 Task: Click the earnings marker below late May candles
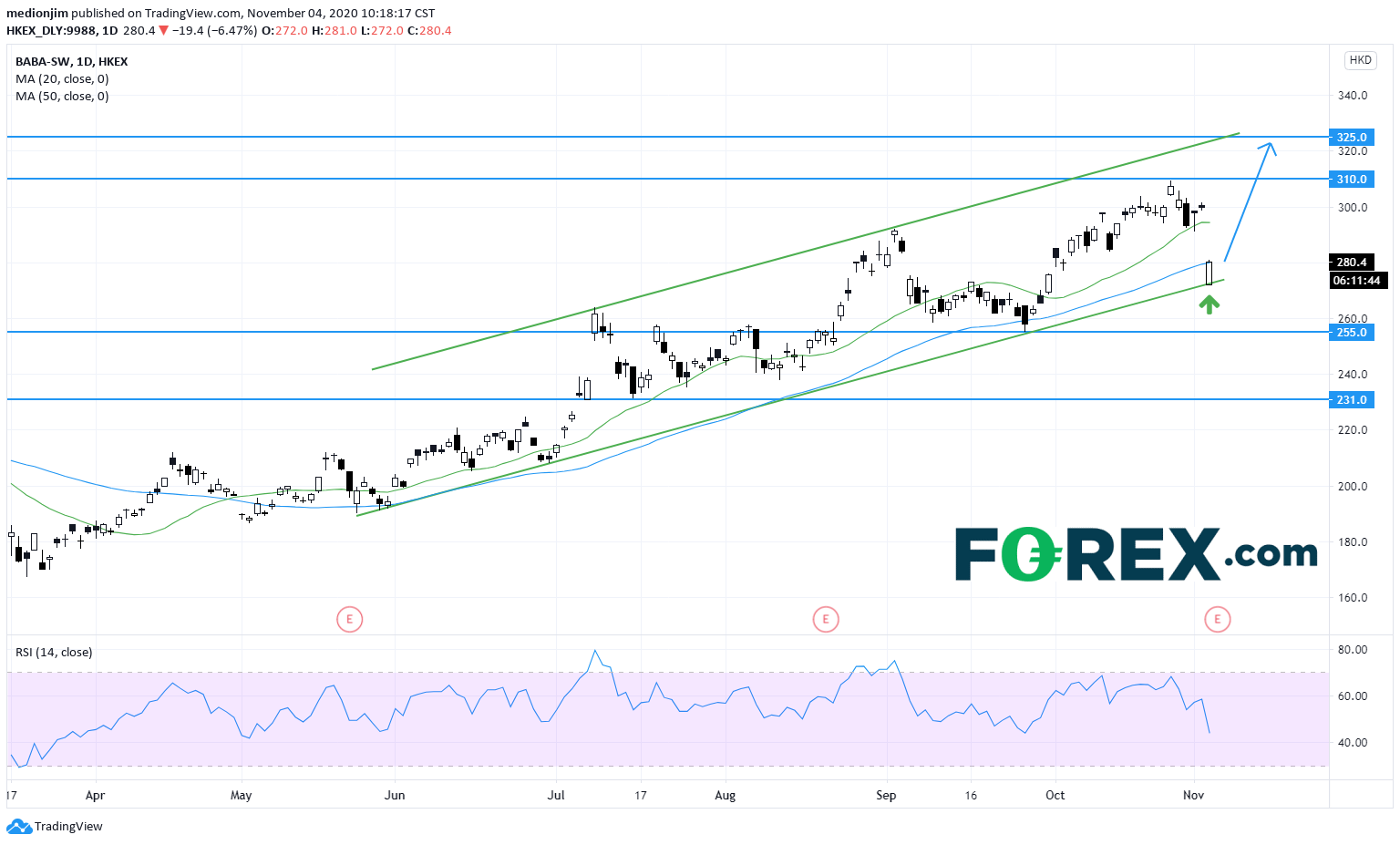point(349,620)
